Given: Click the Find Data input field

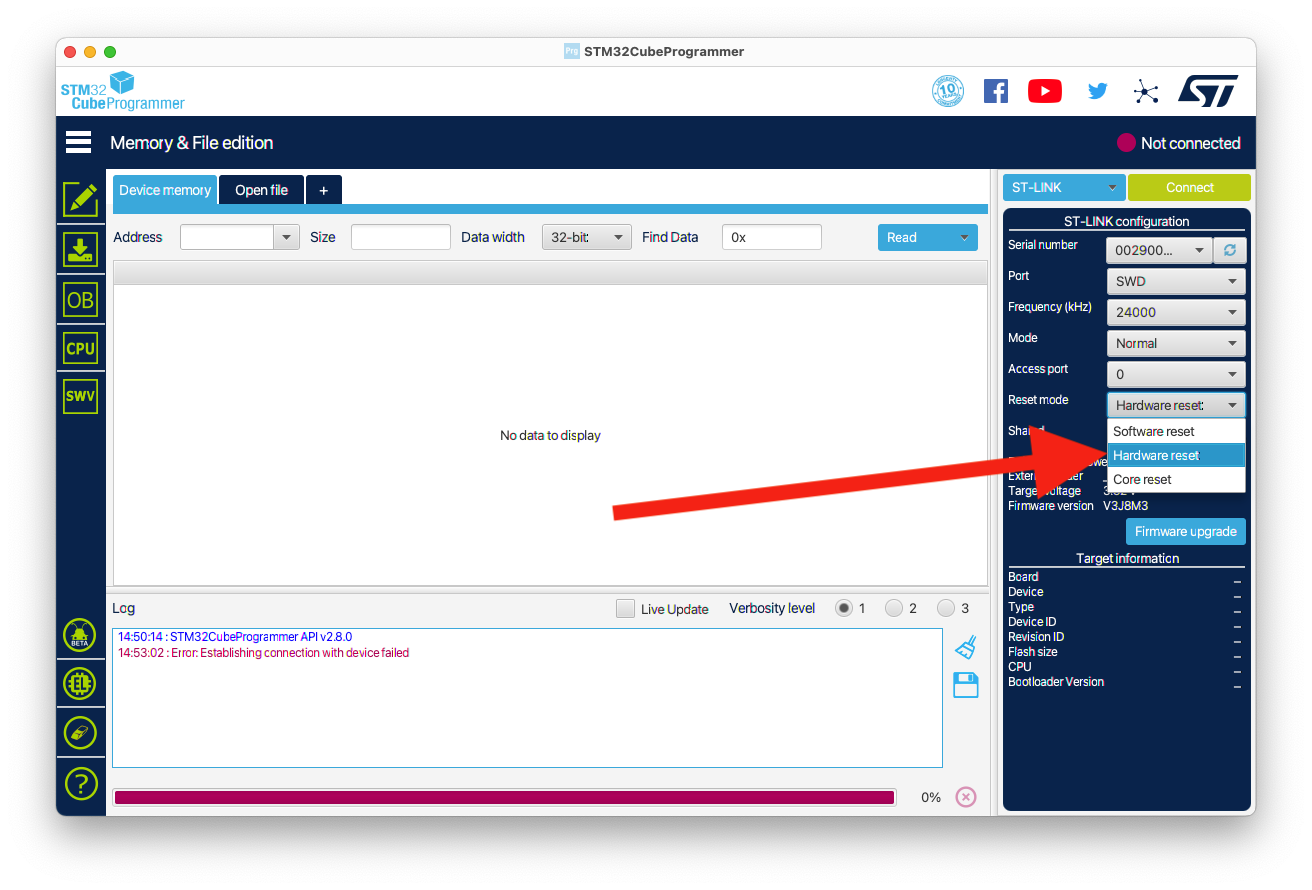Looking at the screenshot, I should pos(771,237).
